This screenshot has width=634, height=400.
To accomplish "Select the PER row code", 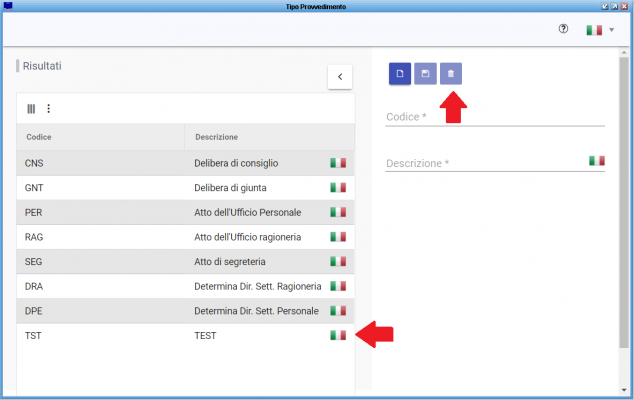I will point(33,212).
